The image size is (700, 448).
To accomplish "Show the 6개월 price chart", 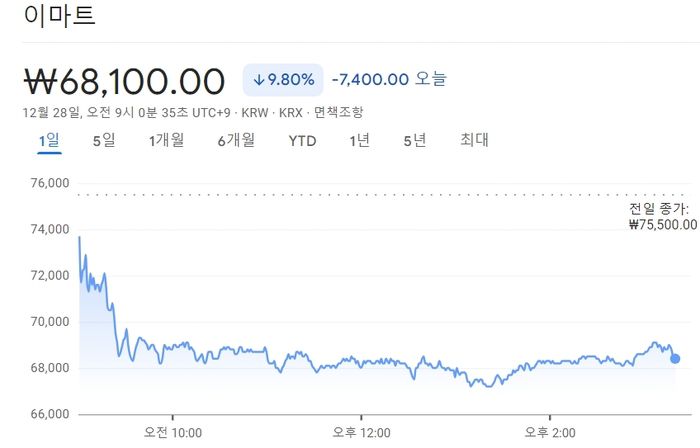I will [x=236, y=141].
